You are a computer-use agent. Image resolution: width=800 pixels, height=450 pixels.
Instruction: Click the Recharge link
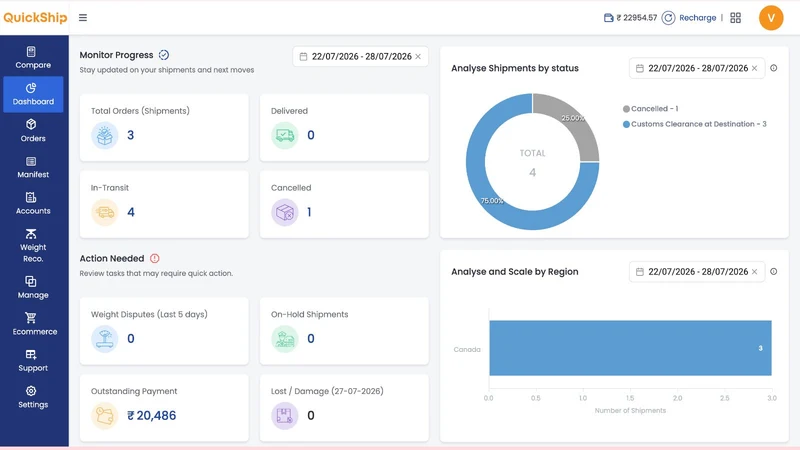coord(697,18)
